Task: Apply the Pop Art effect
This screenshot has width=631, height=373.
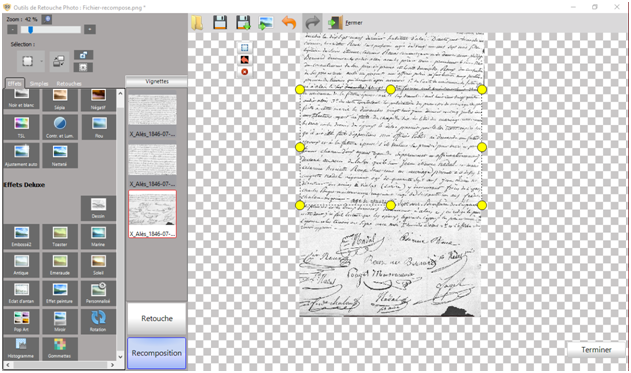Action: [x=21, y=321]
